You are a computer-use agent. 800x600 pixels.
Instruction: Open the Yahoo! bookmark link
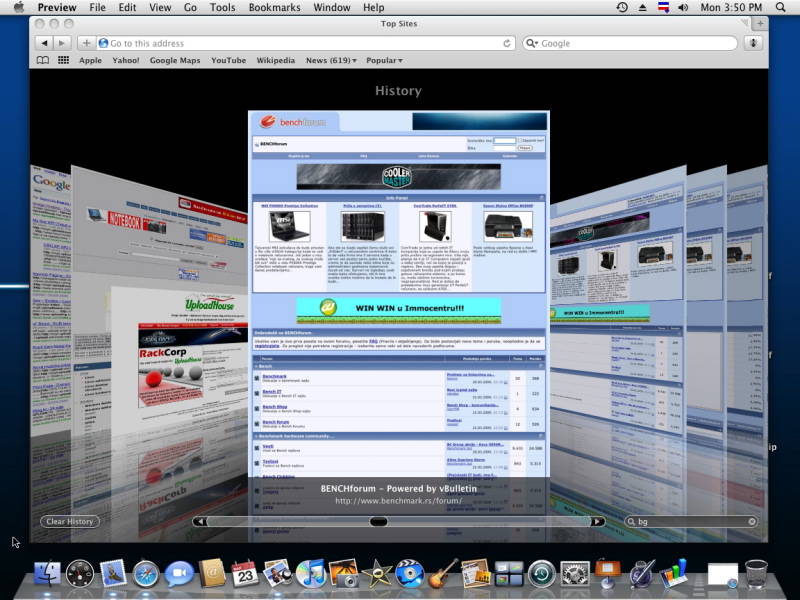pos(126,60)
